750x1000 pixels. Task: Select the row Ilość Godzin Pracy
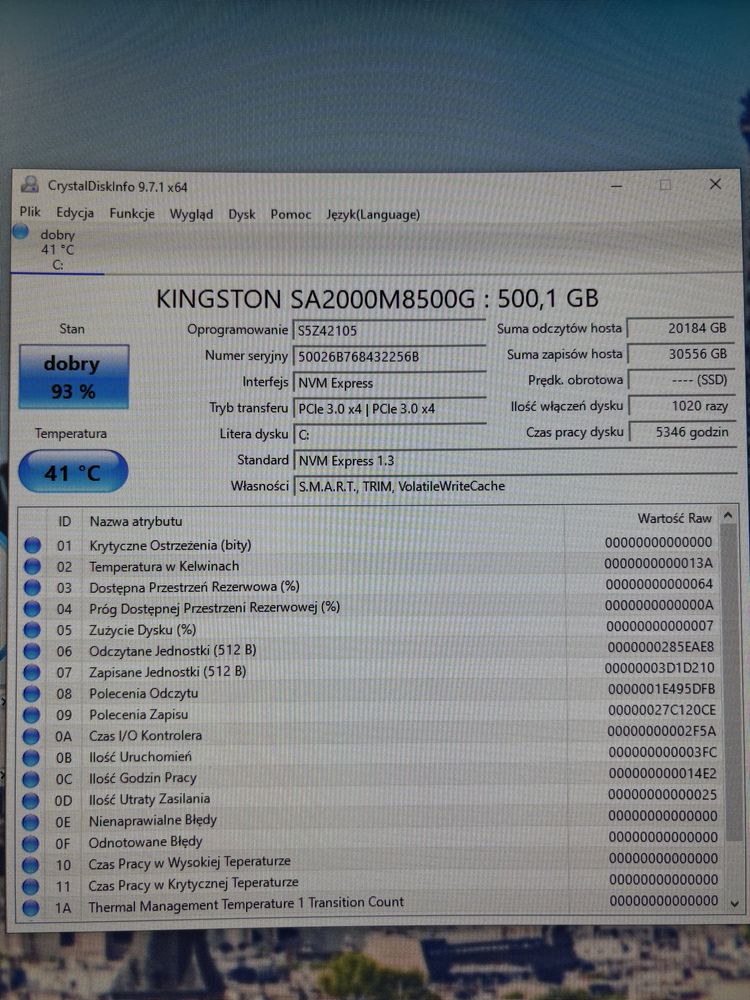tap(370, 777)
